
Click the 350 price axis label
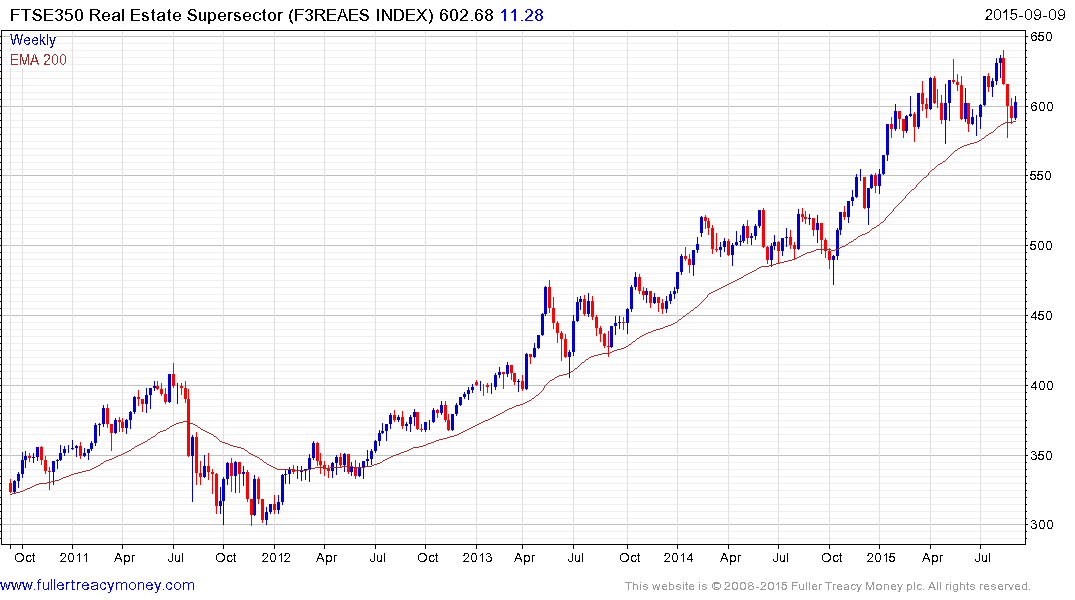point(1041,455)
